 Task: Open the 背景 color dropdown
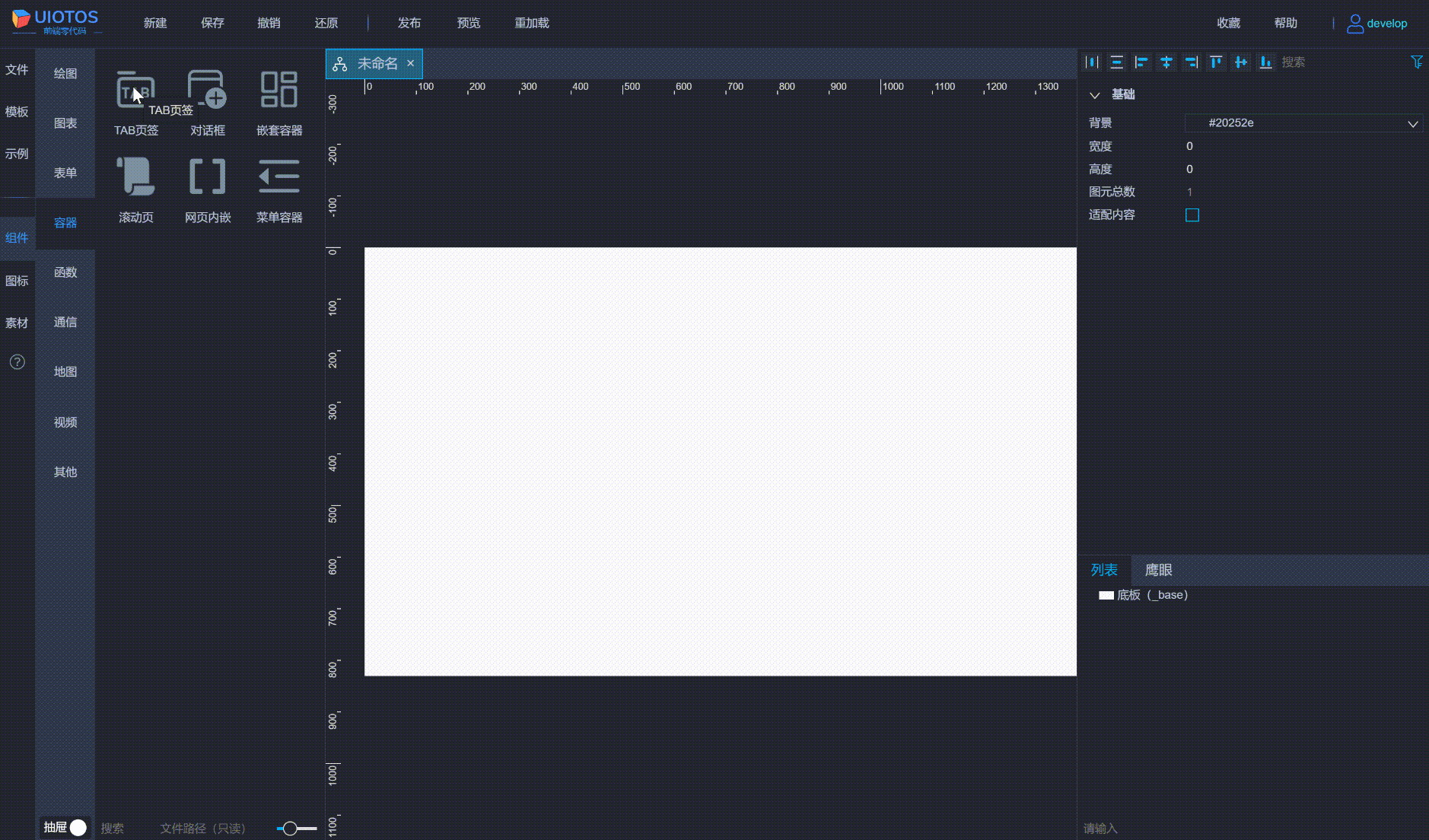point(1412,123)
